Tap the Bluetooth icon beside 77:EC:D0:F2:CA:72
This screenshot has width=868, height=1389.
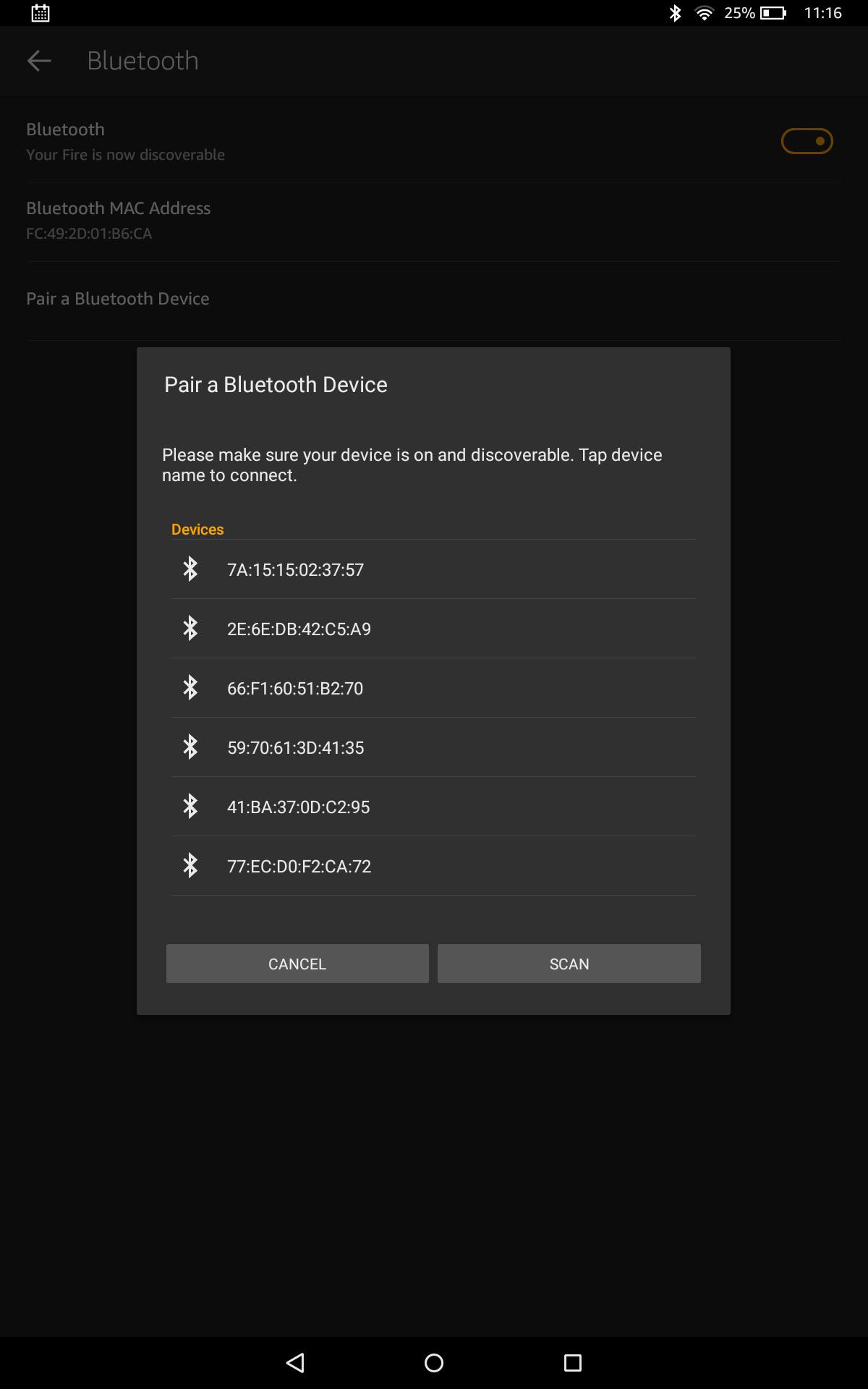(x=190, y=865)
